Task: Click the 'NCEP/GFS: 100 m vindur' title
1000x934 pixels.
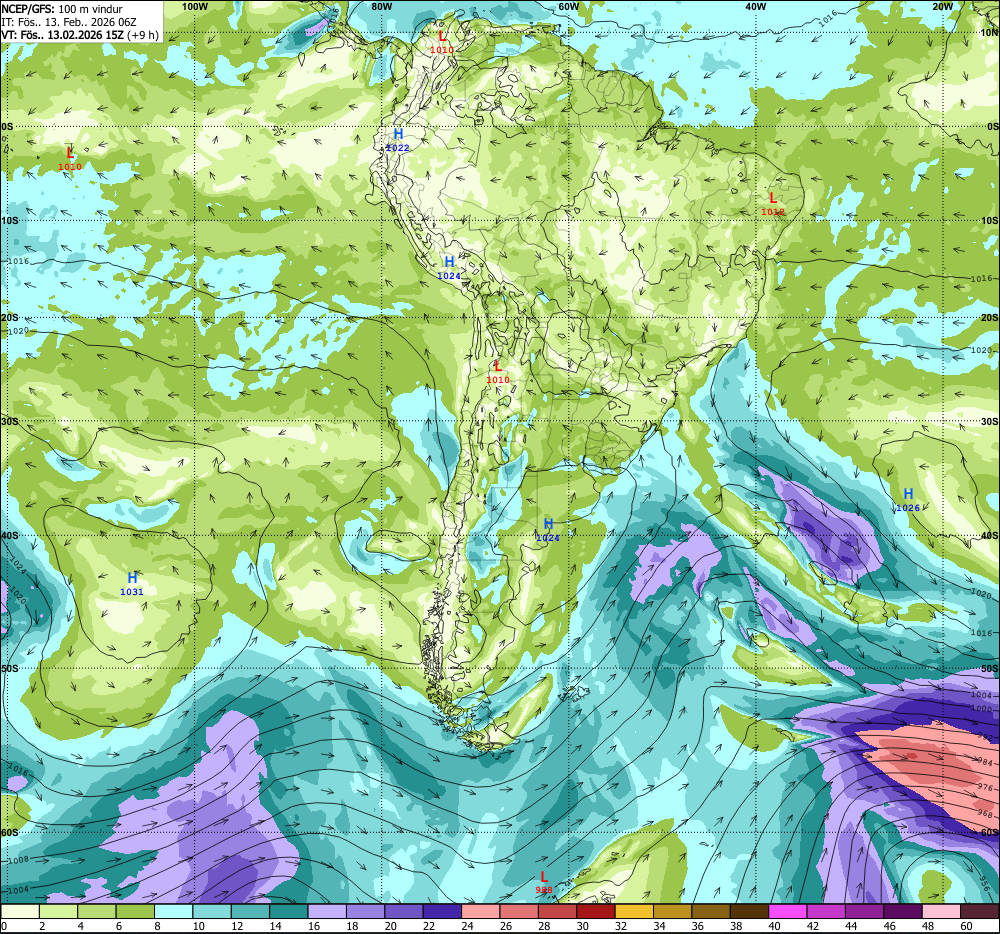Action: click(62, 9)
